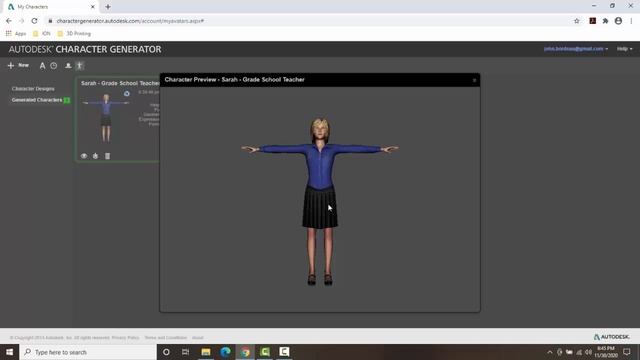640x360 pixels.
Task: Open File Explorer from the taskbar
Action: click(x=206, y=352)
